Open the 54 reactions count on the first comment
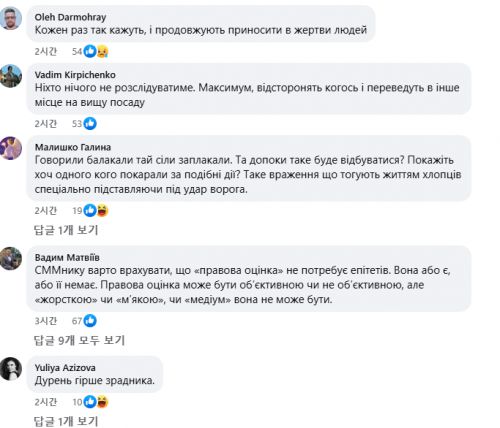Viewport: 500px width, 428px height. point(77,52)
